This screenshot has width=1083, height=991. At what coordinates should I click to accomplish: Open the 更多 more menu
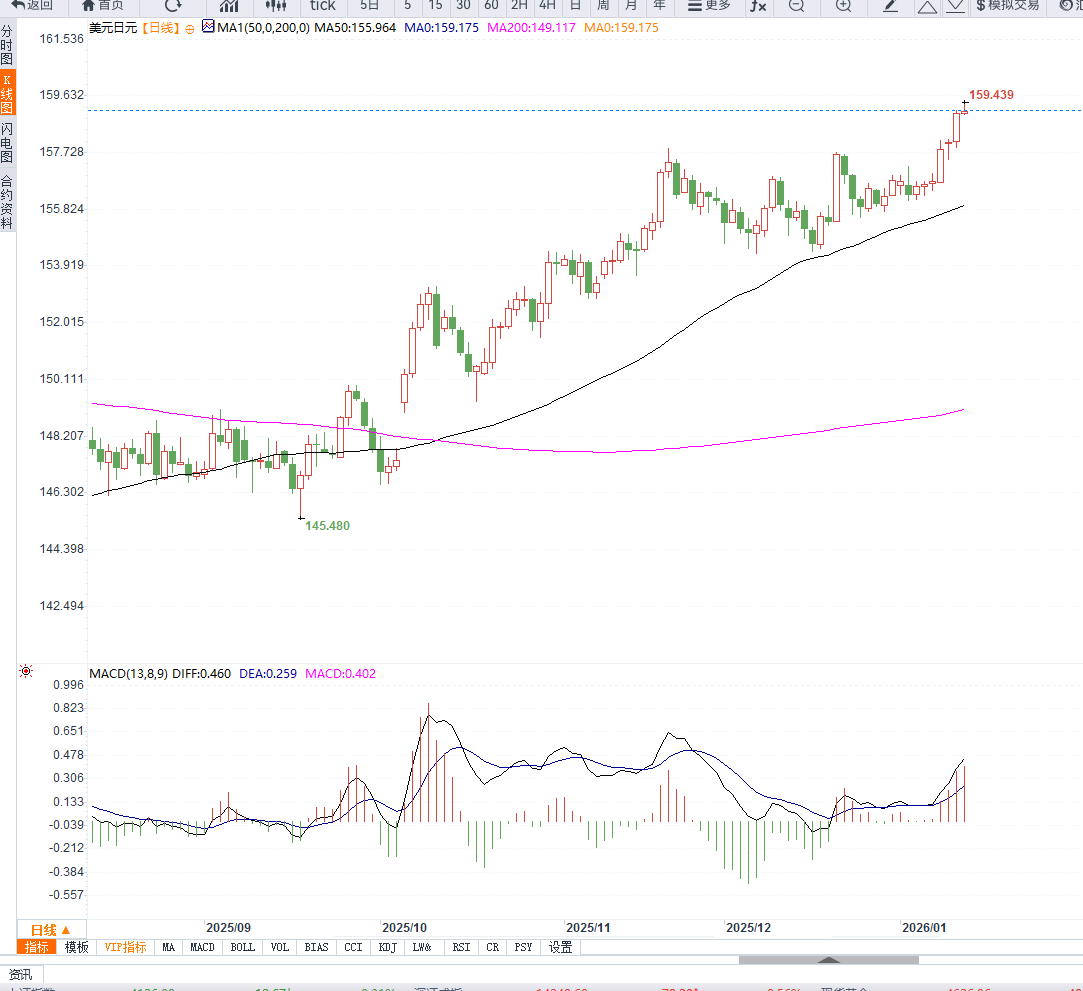[x=709, y=6]
